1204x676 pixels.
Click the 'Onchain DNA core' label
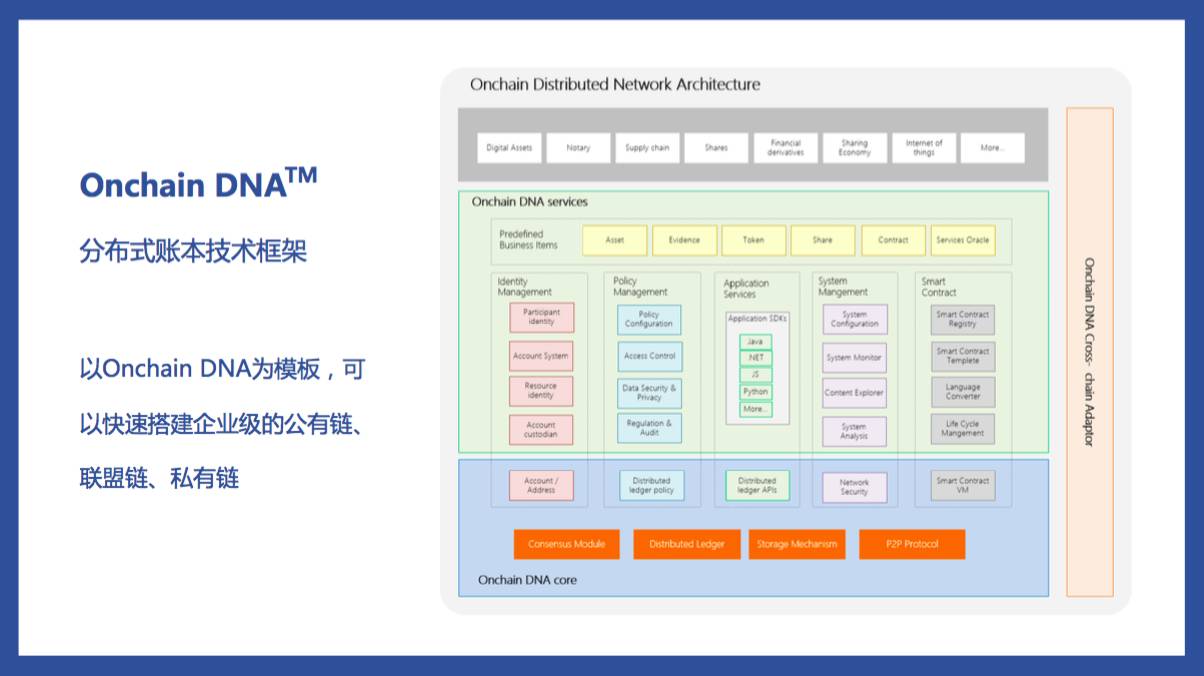[527, 580]
